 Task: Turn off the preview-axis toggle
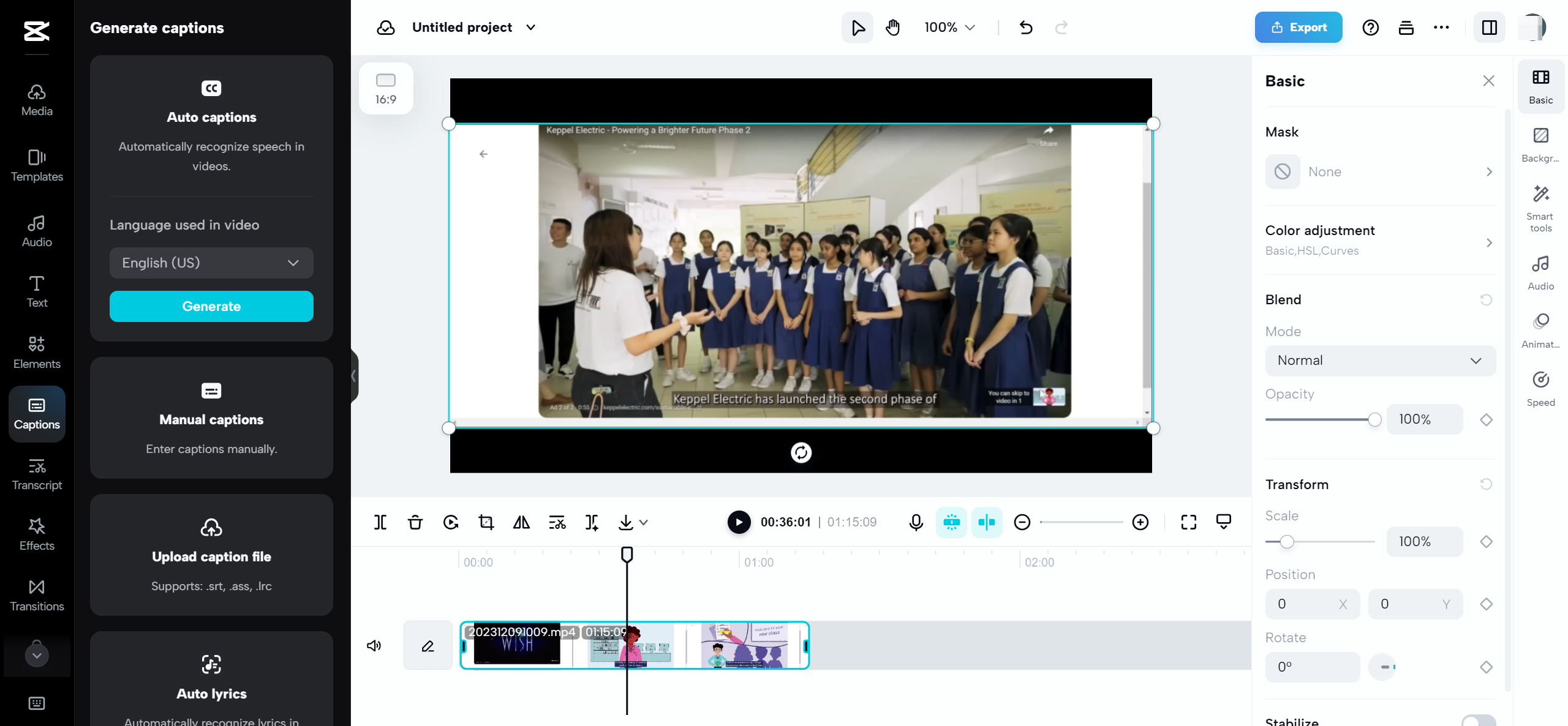click(x=987, y=522)
